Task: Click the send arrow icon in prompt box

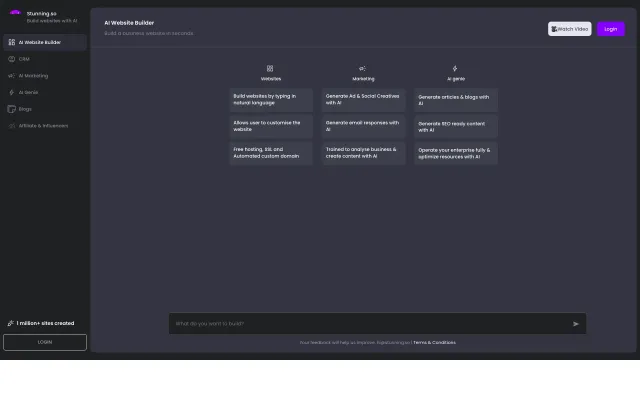Action: [575, 324]
